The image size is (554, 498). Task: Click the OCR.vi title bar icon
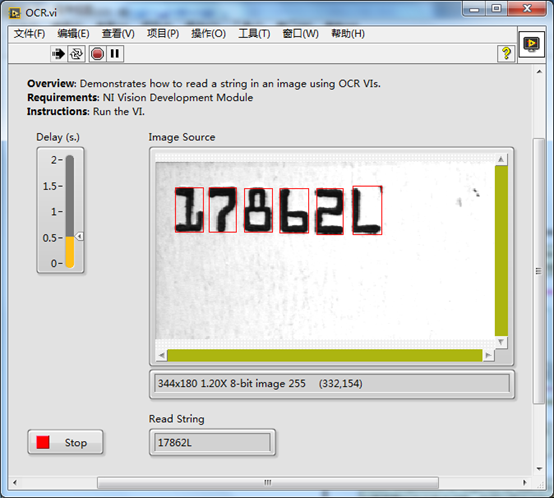[x=14, y=13]
